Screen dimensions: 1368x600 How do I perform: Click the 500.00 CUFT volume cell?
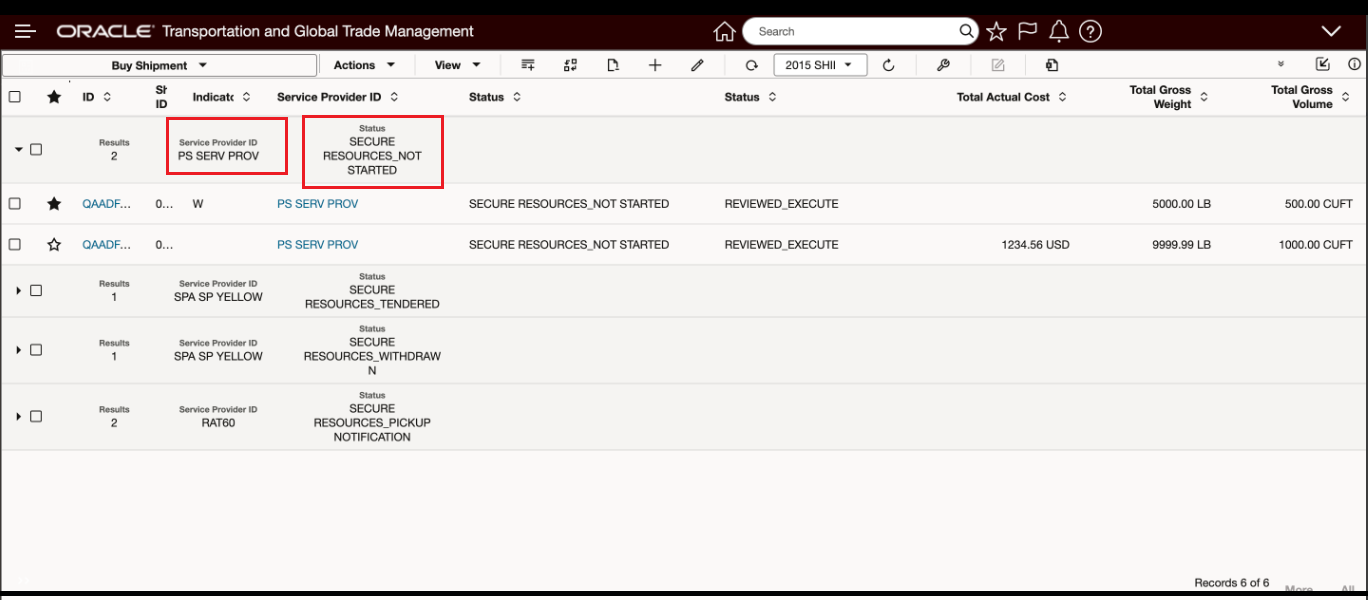pyautogui.click(x=1318, y=204)
